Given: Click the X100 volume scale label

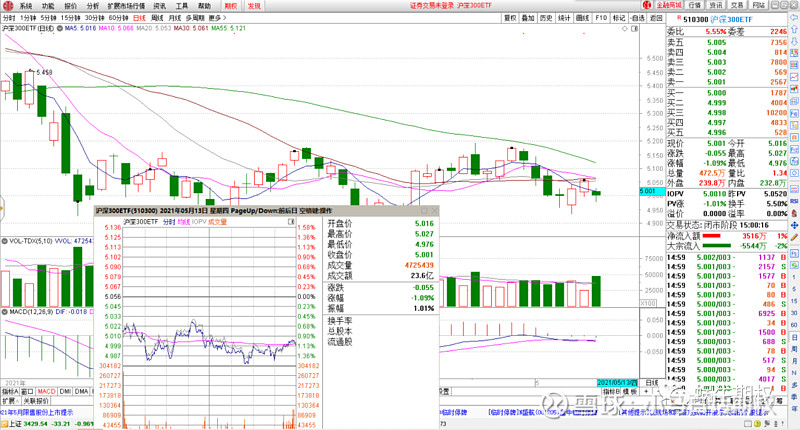Looking at the screenshot, I should tap(648, 303).
